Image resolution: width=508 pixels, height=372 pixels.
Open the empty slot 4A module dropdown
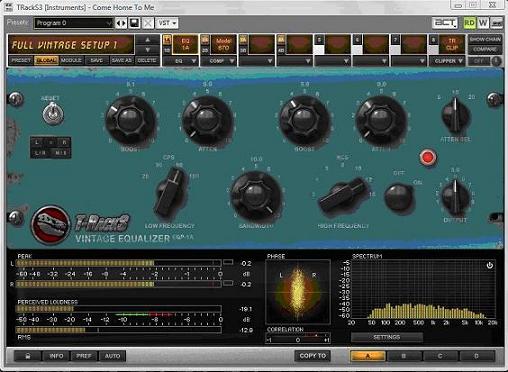point(295,61)
